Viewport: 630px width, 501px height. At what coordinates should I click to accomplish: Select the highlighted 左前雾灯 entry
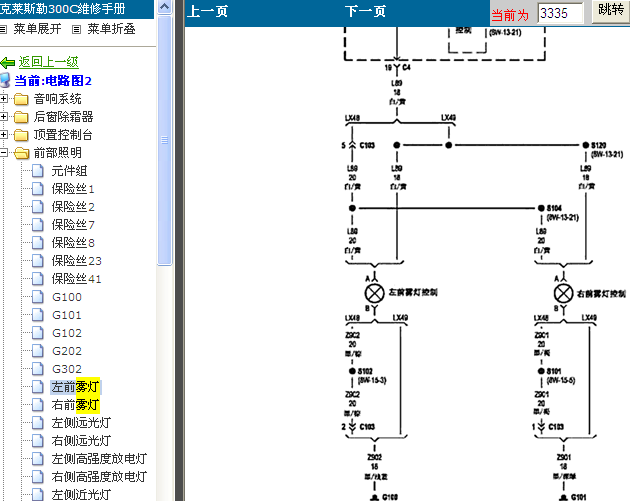pos(75,387)
